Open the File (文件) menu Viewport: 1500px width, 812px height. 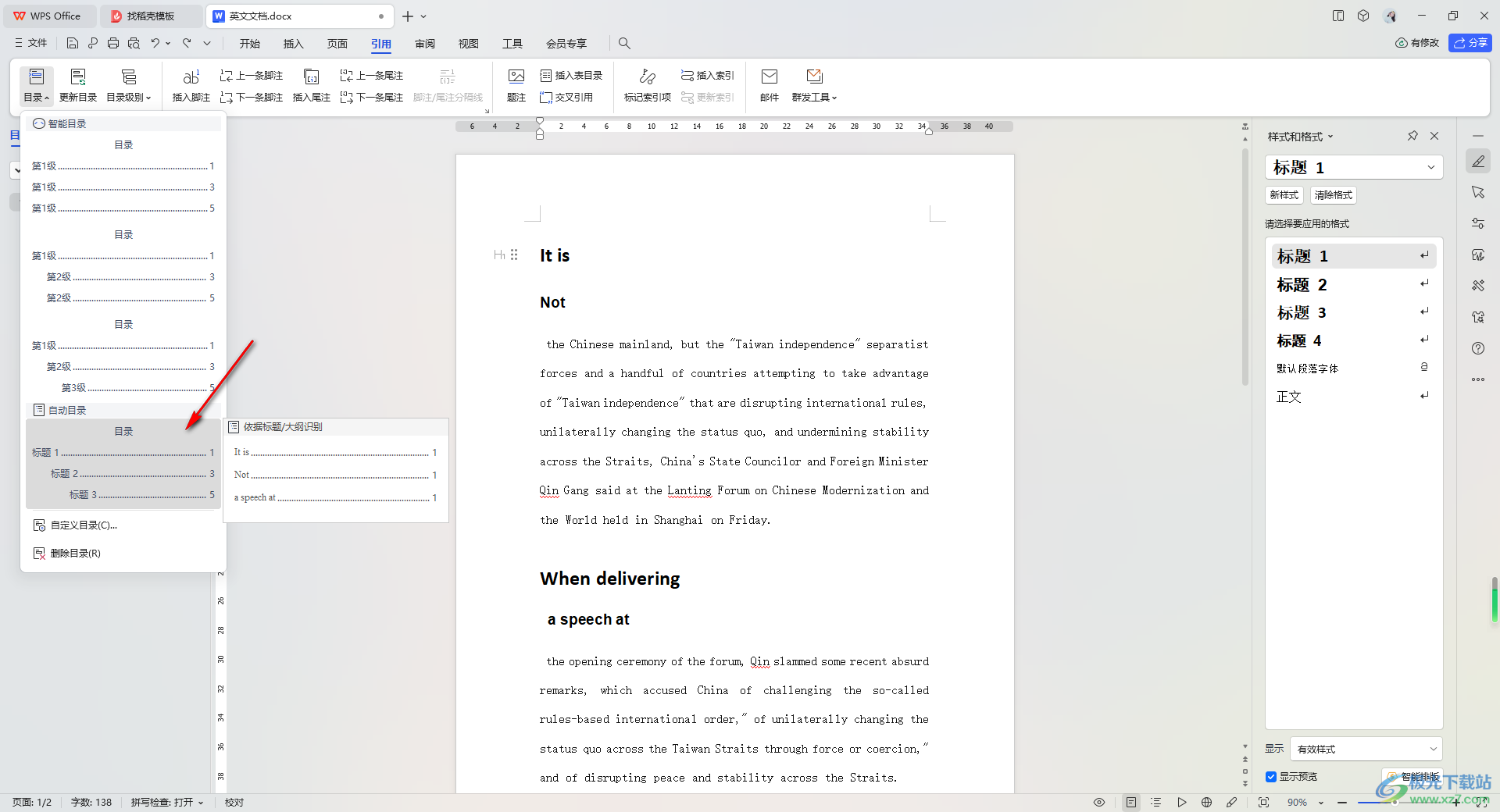click(x=31, y=44)
